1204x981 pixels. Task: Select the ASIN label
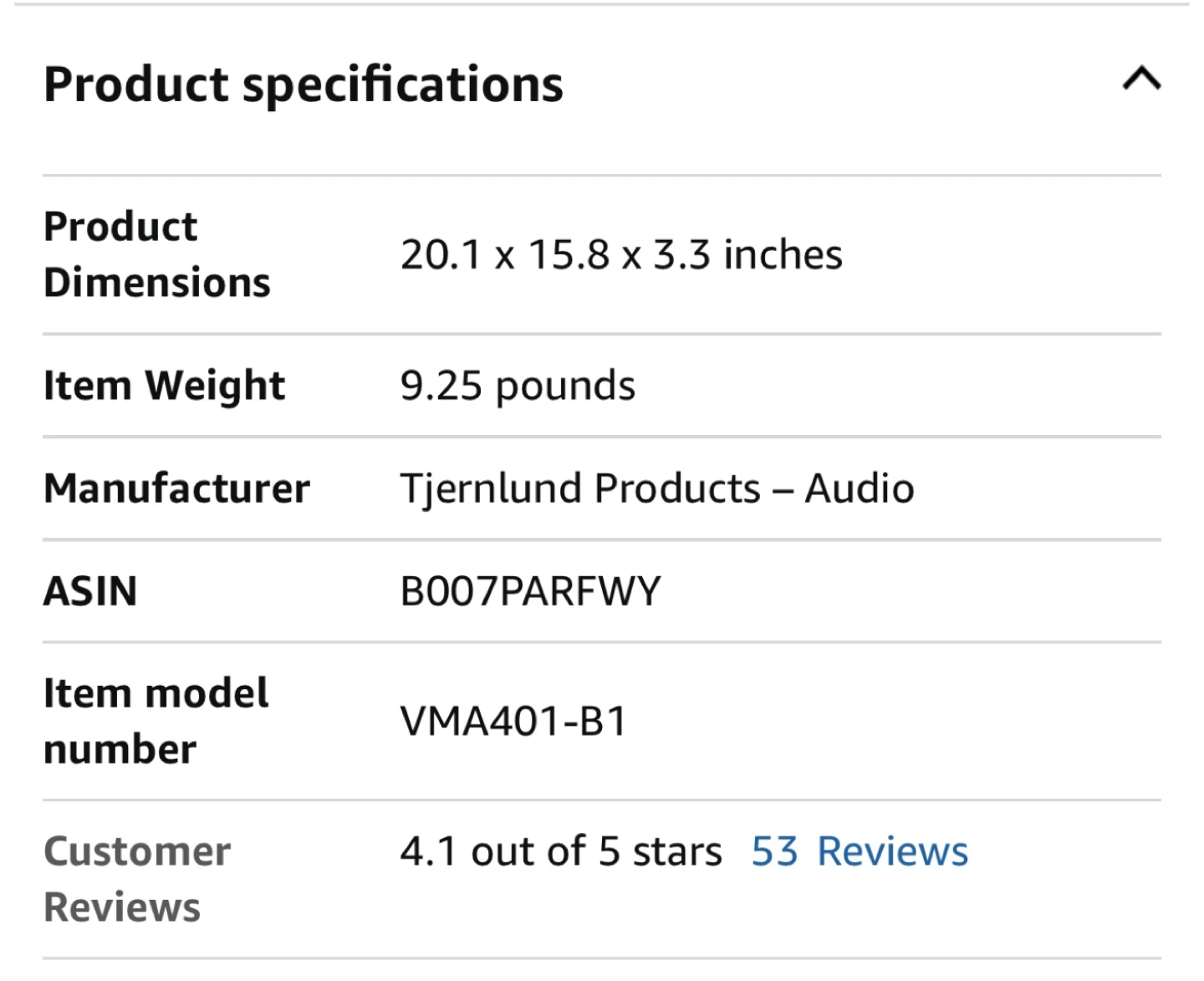pyautogui.click(x=90, y=591)
